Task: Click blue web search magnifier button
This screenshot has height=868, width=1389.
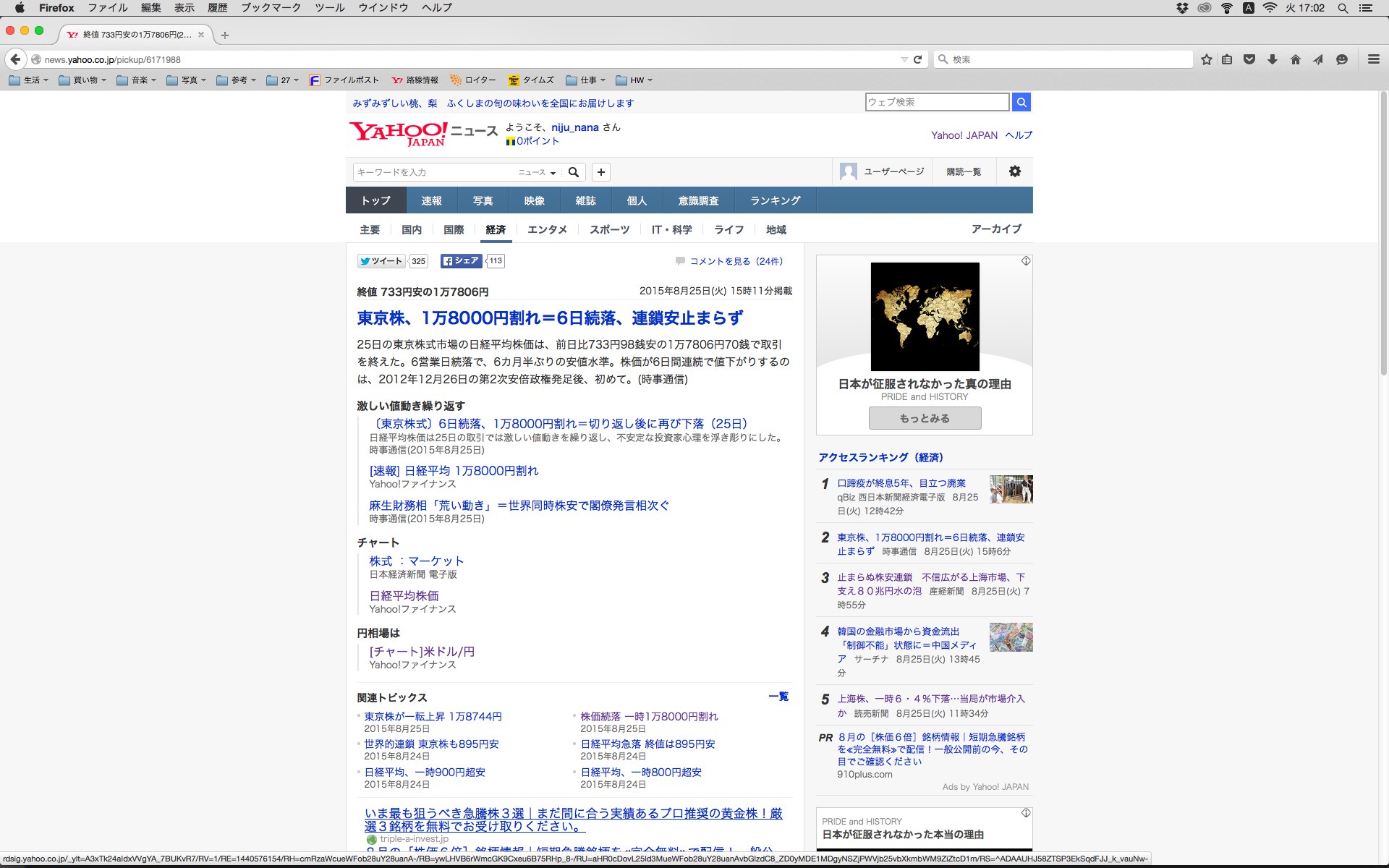Action: click(1021, 102)
